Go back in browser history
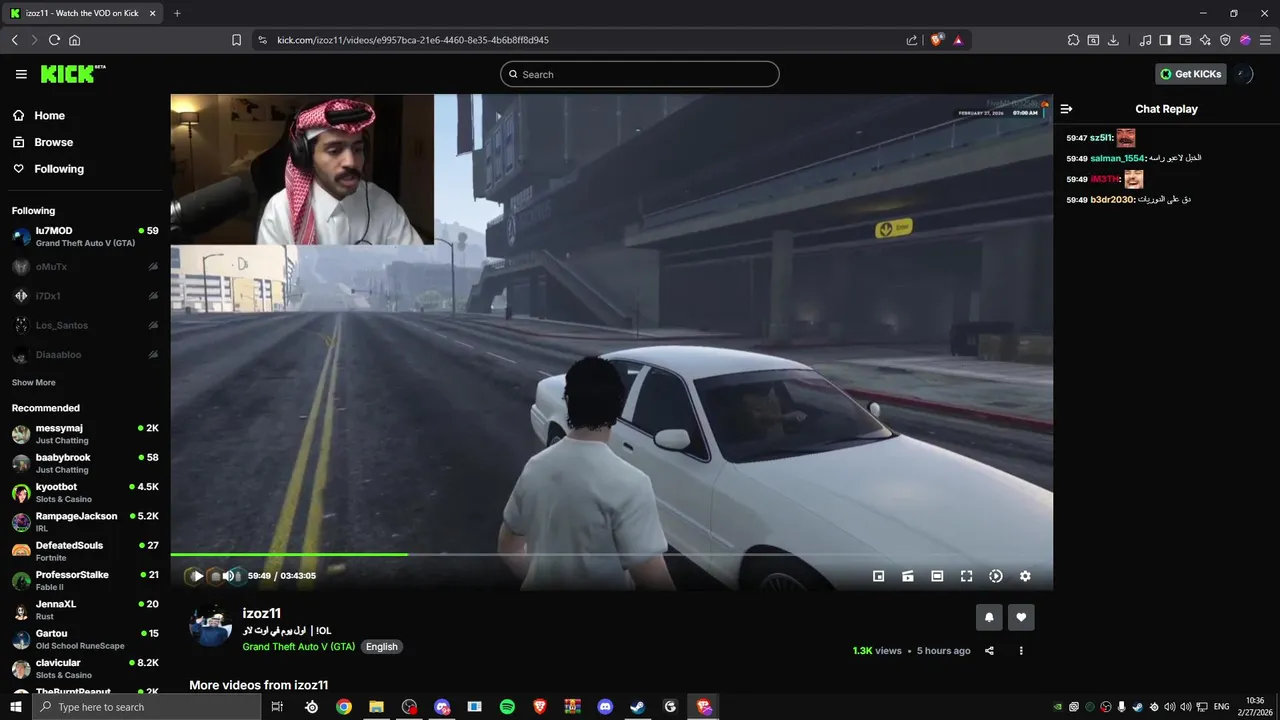Screen dimensions: 1280x720 click(x=14, y=40)
